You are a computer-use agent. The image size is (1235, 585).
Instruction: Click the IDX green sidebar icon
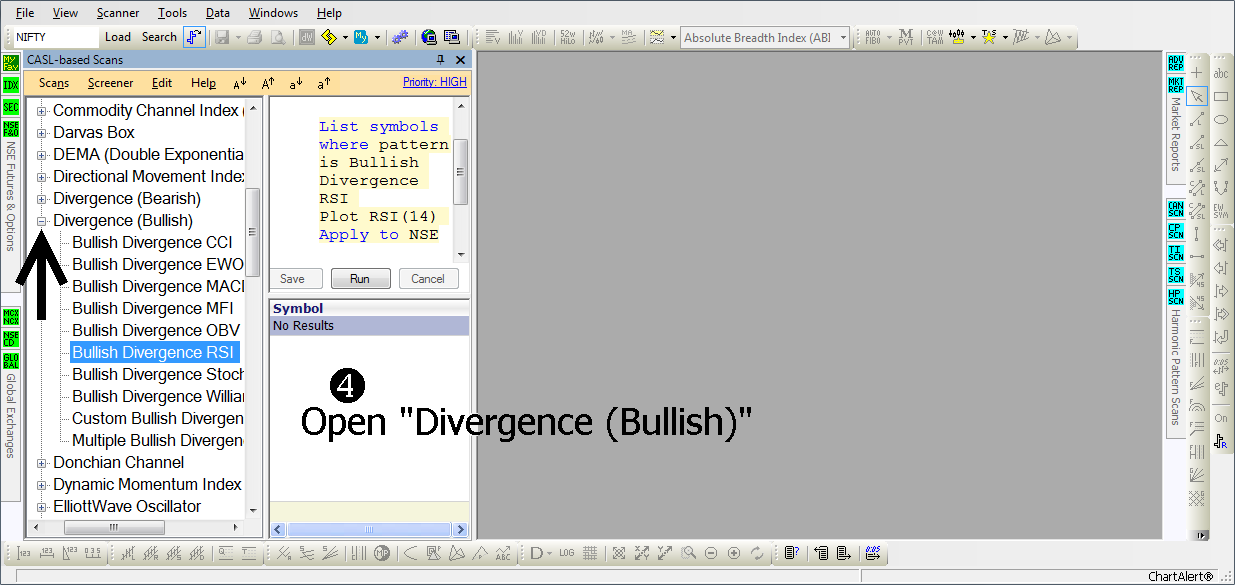click(x=11, y=85)
